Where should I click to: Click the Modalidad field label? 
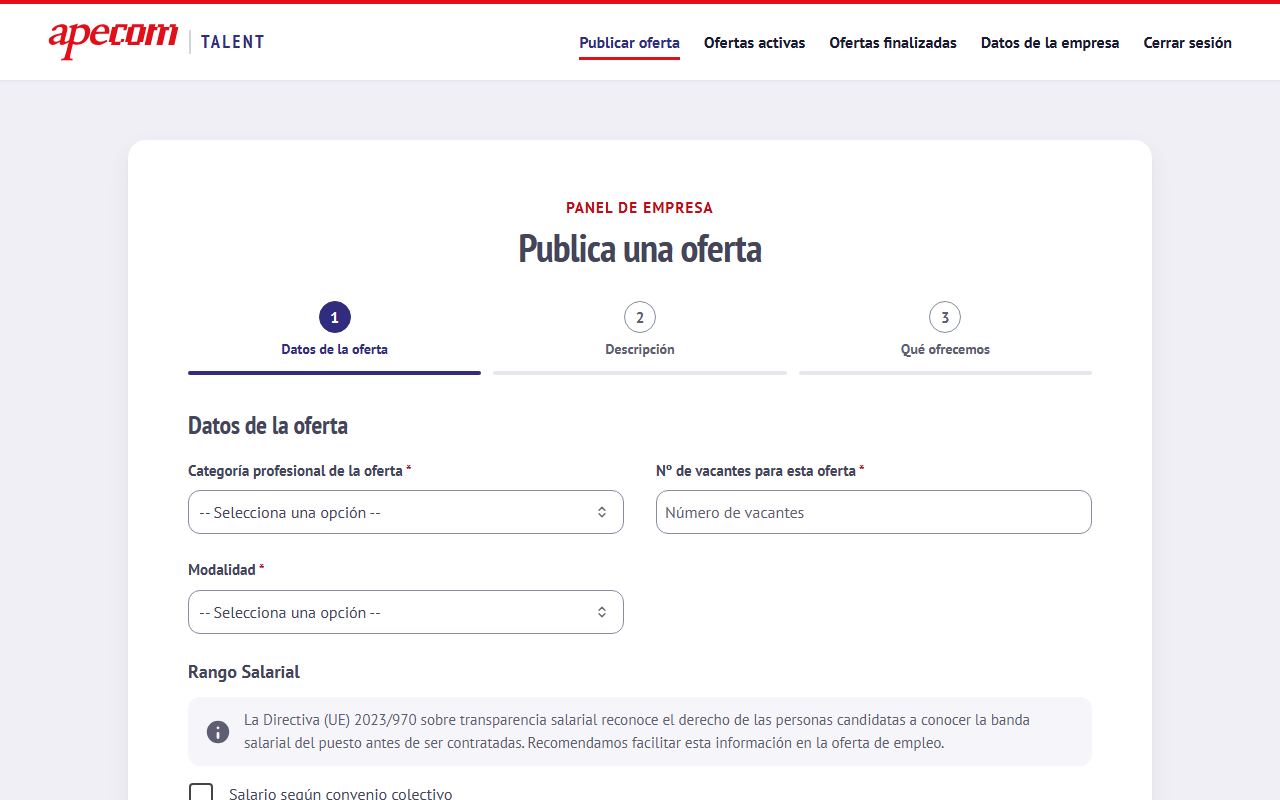pyautogui.click(x=226, y=570)
